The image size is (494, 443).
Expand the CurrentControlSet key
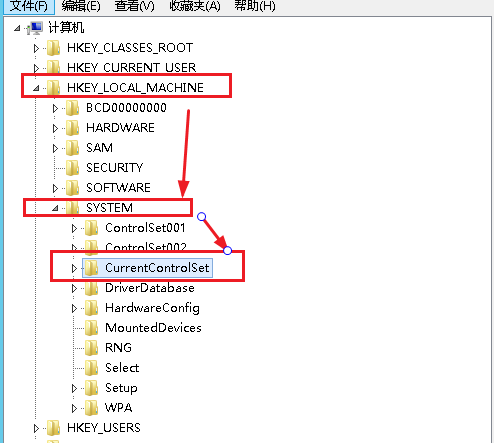pyautogui.click(x=74, y=268)
